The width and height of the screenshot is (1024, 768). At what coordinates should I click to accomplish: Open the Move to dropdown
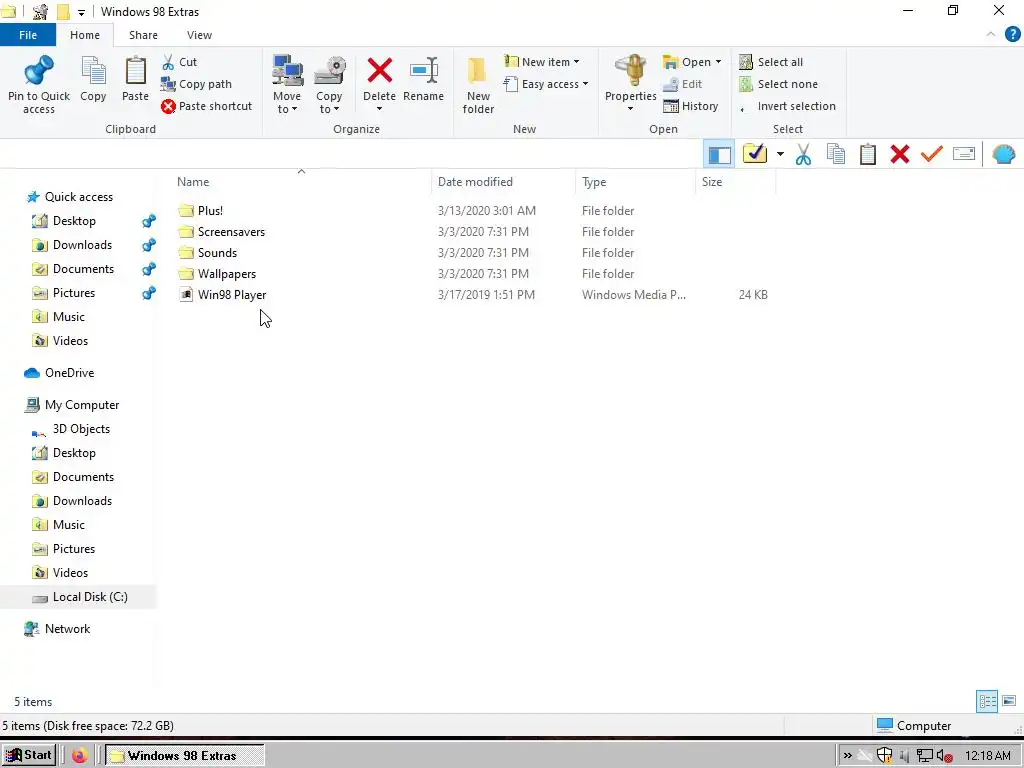pyautogui.click(x=287, y=85)
